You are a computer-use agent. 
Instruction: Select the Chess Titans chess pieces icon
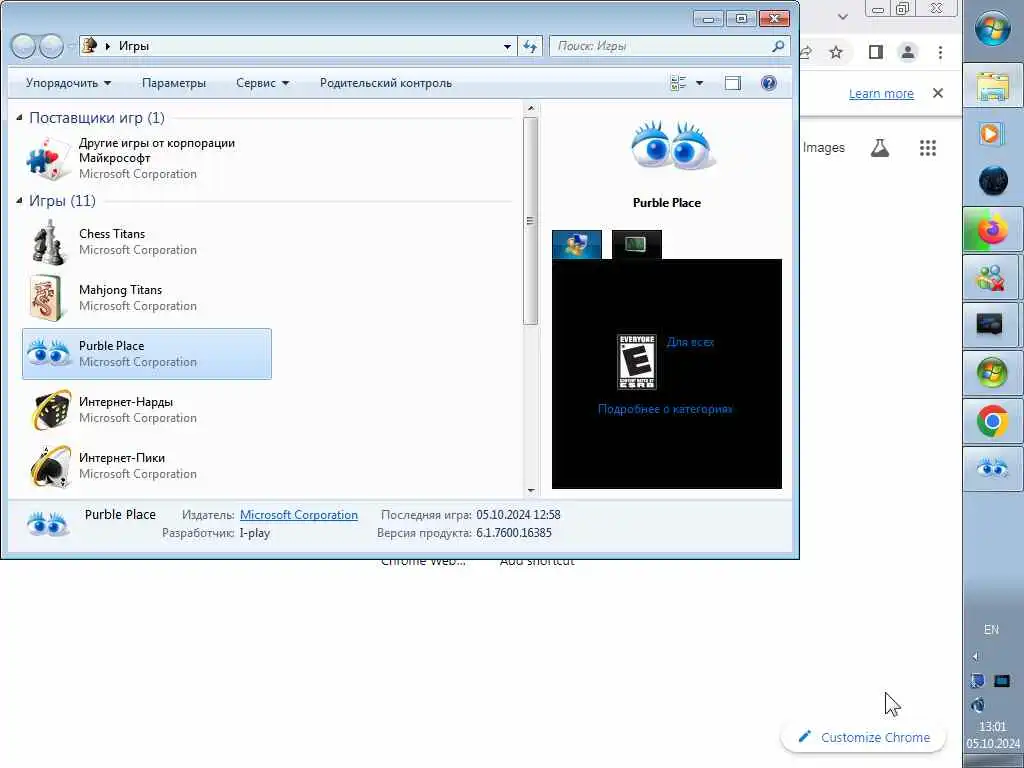tap(49, 242)
